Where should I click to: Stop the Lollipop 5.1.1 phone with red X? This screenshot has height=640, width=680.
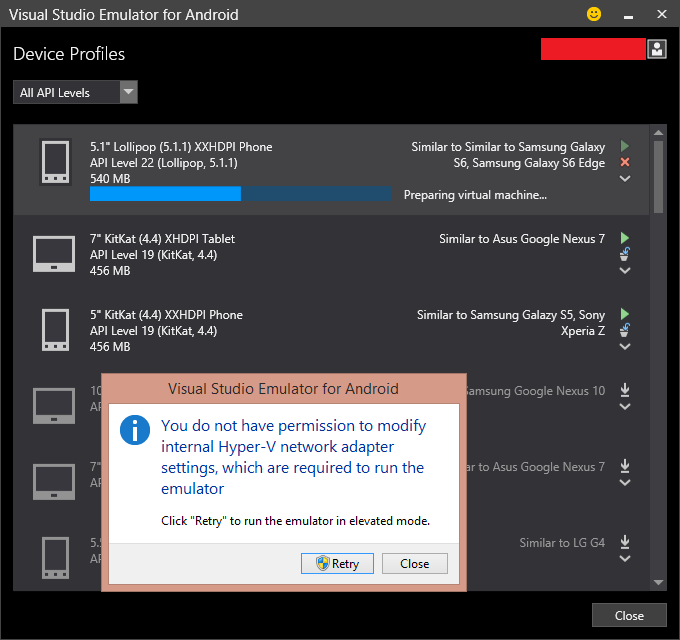pos(625,162)
